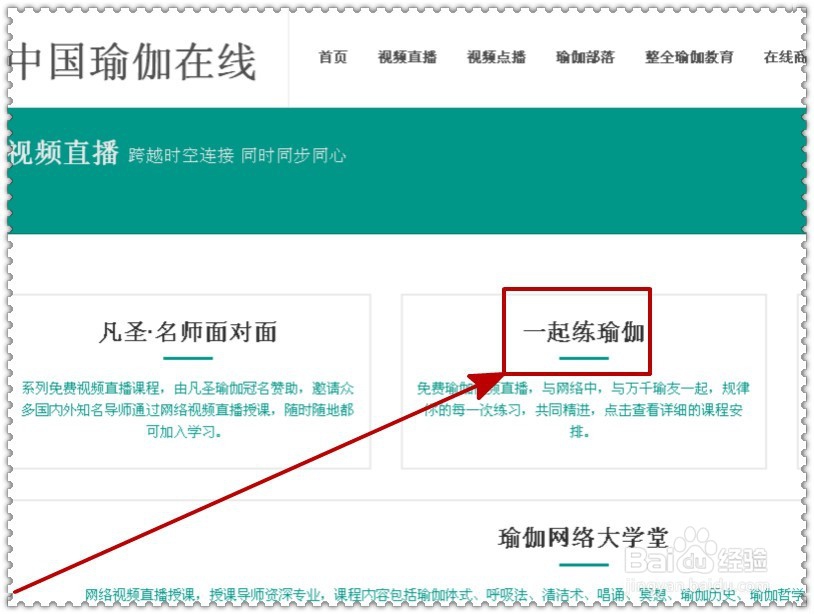Open the 瑜伽网络大学堂 section title
The width and height of the screenshot is (814, 614).
click(x=584, y=537)
